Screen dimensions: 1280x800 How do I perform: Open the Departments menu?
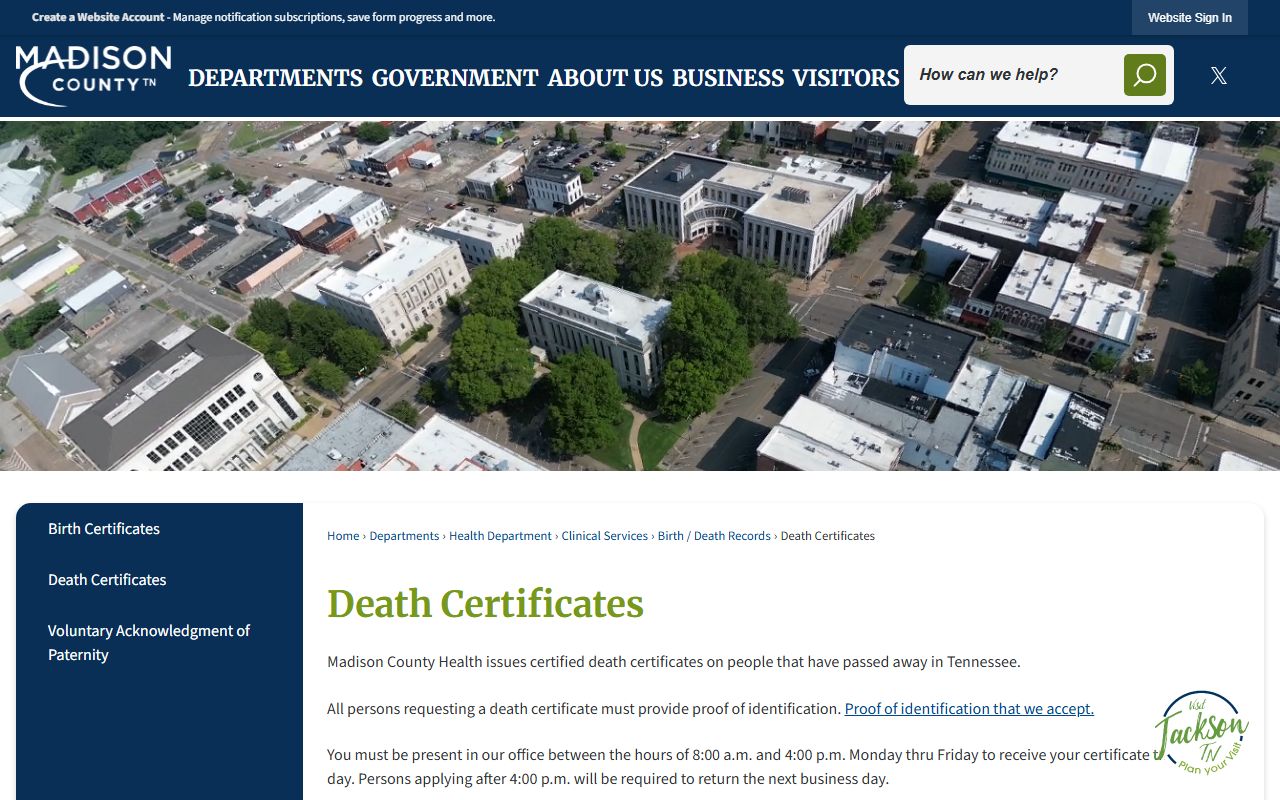pos(275,78)
